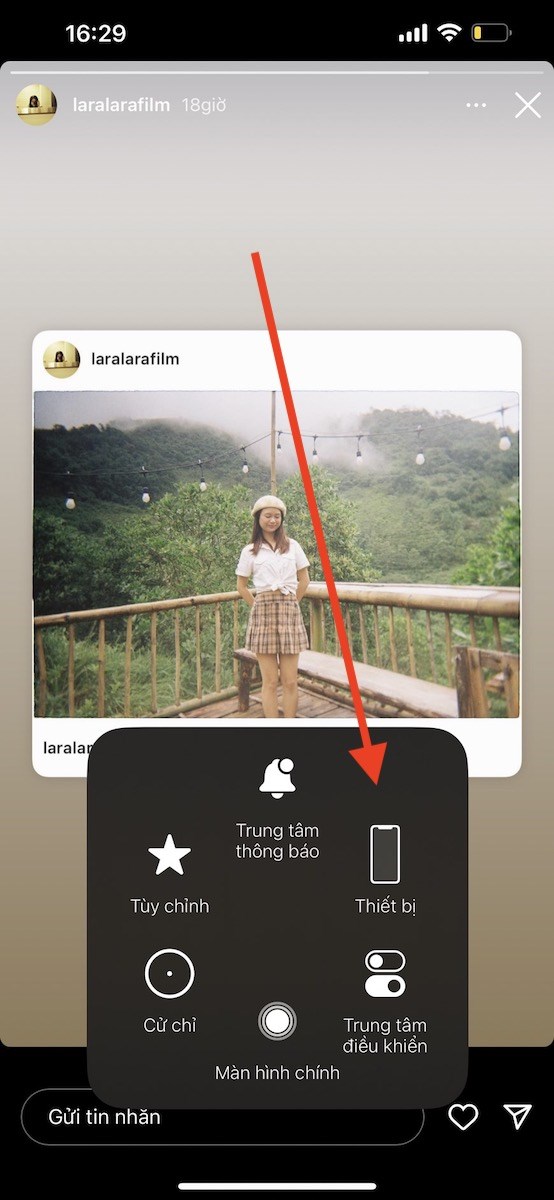This screenshot has height=1200, width=554.
Task: Like the story with heart icon
Action: tap(463, 1117)
